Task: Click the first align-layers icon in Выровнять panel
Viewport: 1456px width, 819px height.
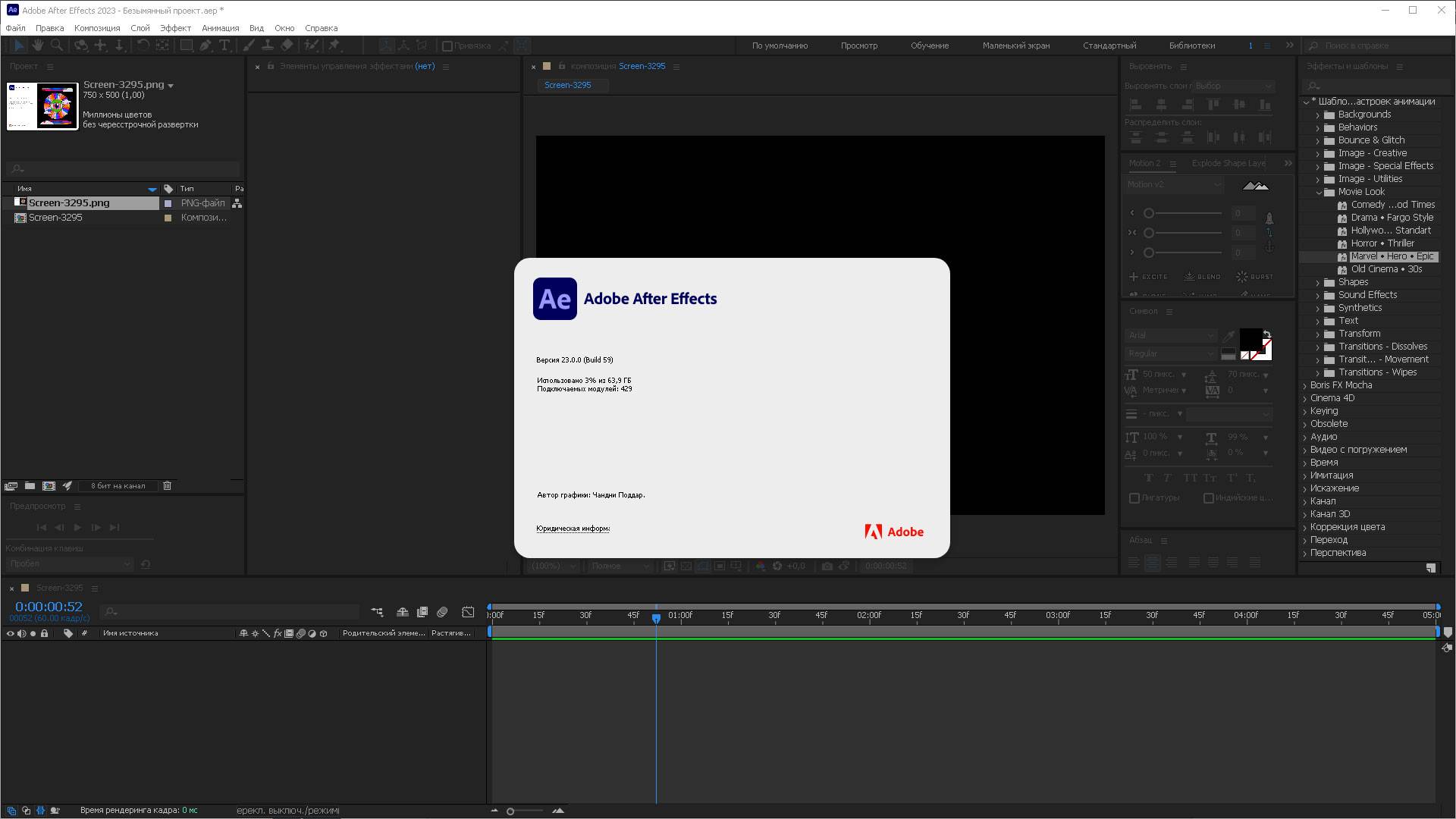Action: (1136, 105)
